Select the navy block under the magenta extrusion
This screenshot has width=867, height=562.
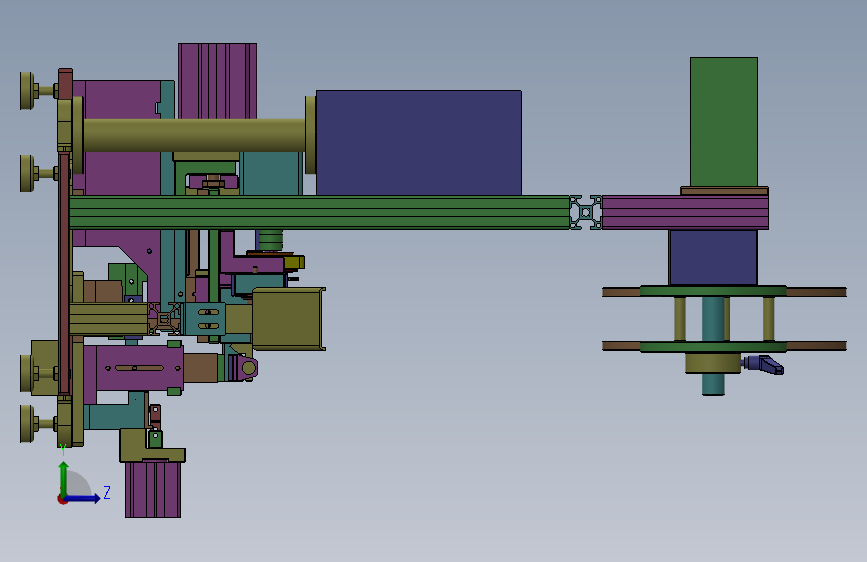(713, 257)
